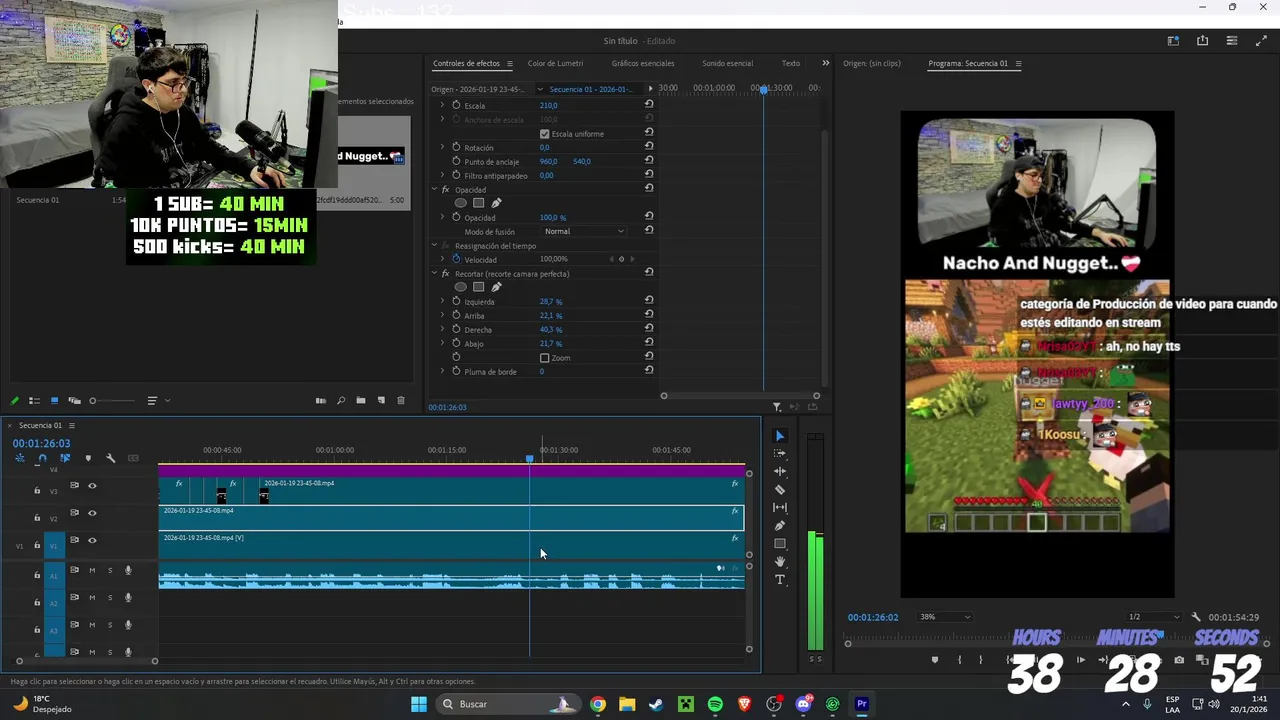Image resolution: width=1280 pixels, height=720 pixels.
Task: Open playback resolution 1/2 dropdown
Action: 1155,617
